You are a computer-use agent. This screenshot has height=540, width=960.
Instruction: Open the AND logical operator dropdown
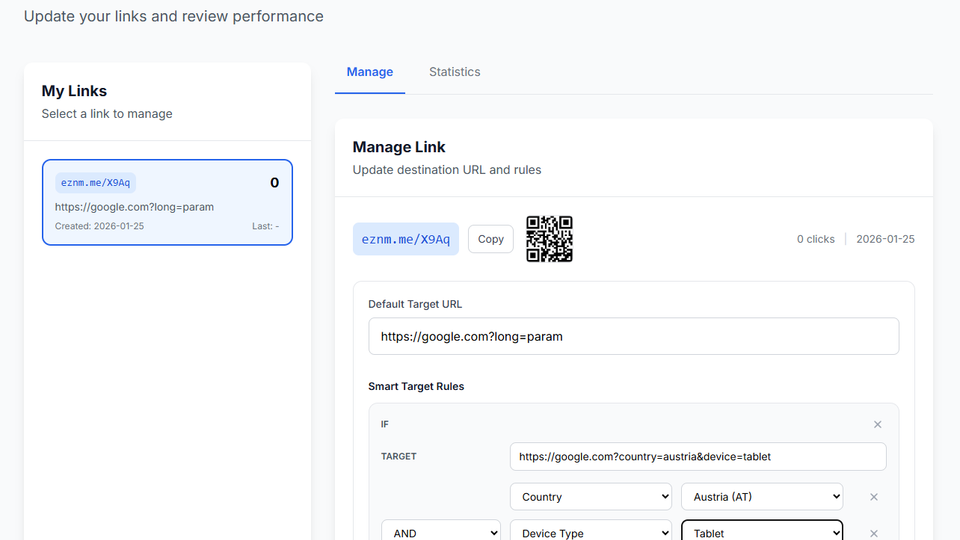440,532
